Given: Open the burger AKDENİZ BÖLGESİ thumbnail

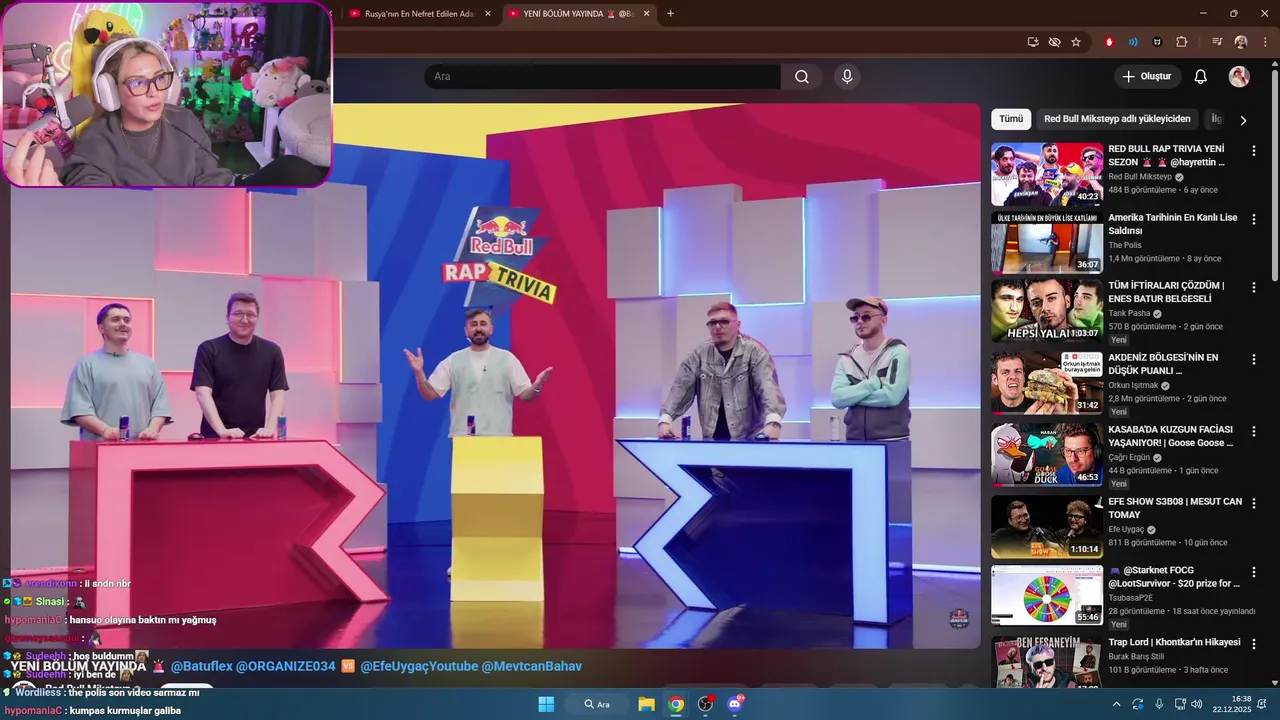Looking at the screenshot, I should click(x=1047, y=382).
